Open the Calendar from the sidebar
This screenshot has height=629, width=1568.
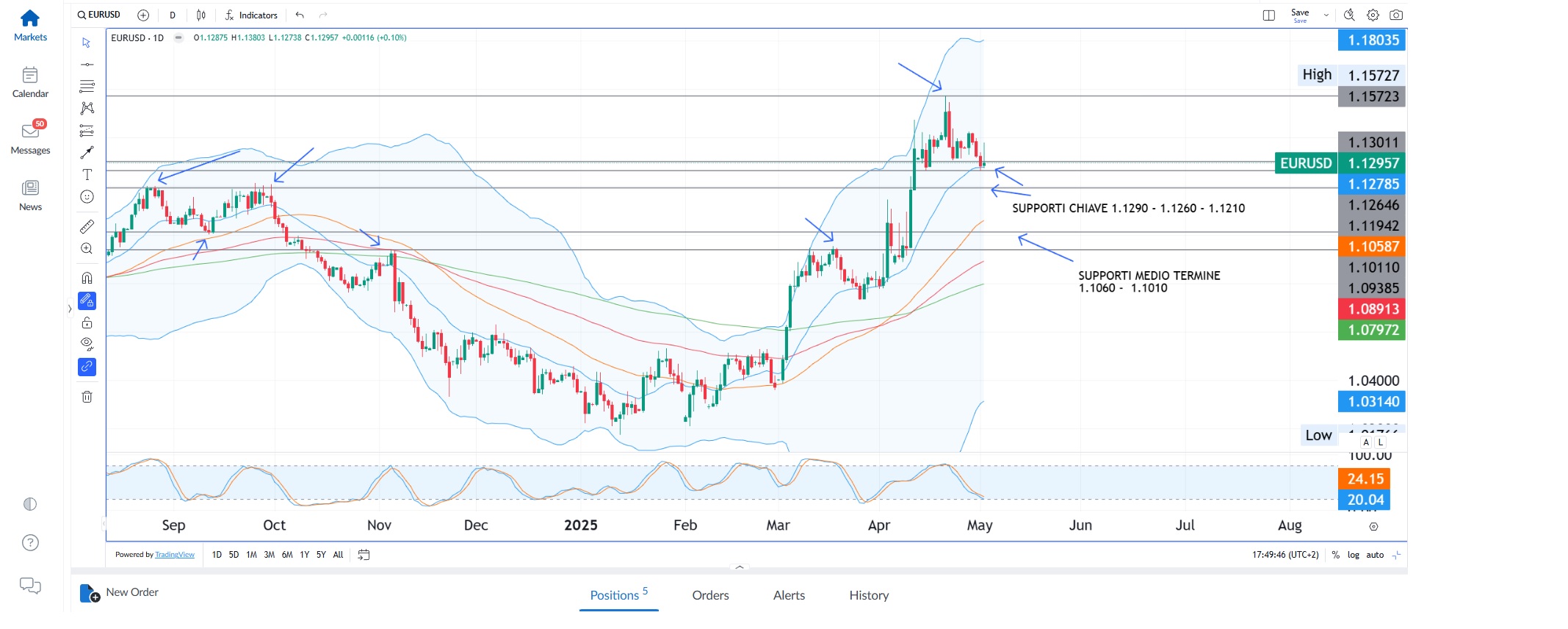(x=30, y=82)
